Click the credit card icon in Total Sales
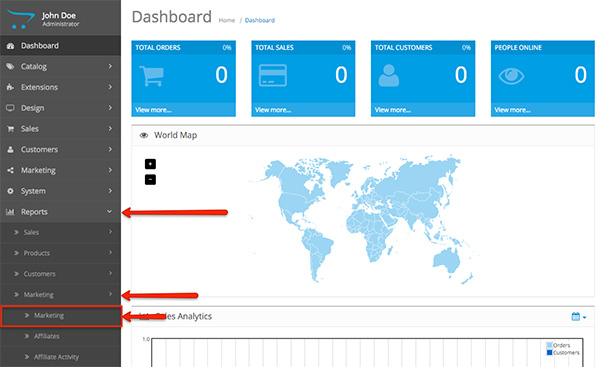 pyautogui.click(x=272, y=75)
